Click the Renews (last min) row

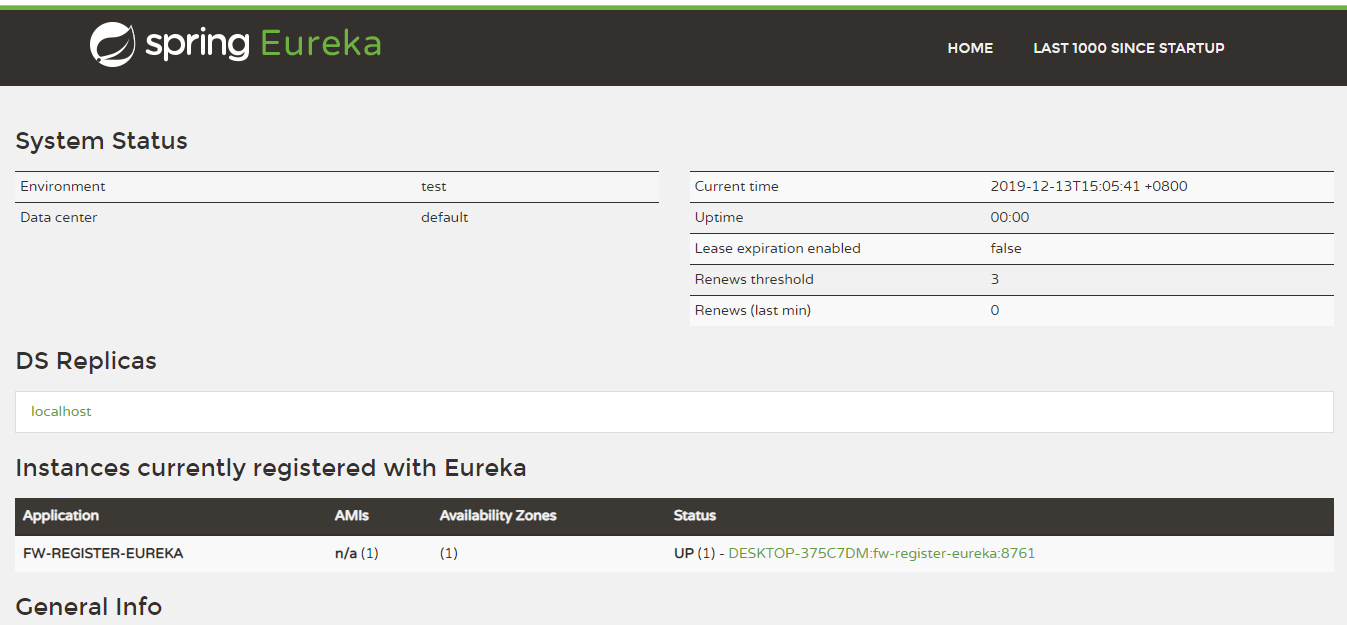click(x=994, y=310)
